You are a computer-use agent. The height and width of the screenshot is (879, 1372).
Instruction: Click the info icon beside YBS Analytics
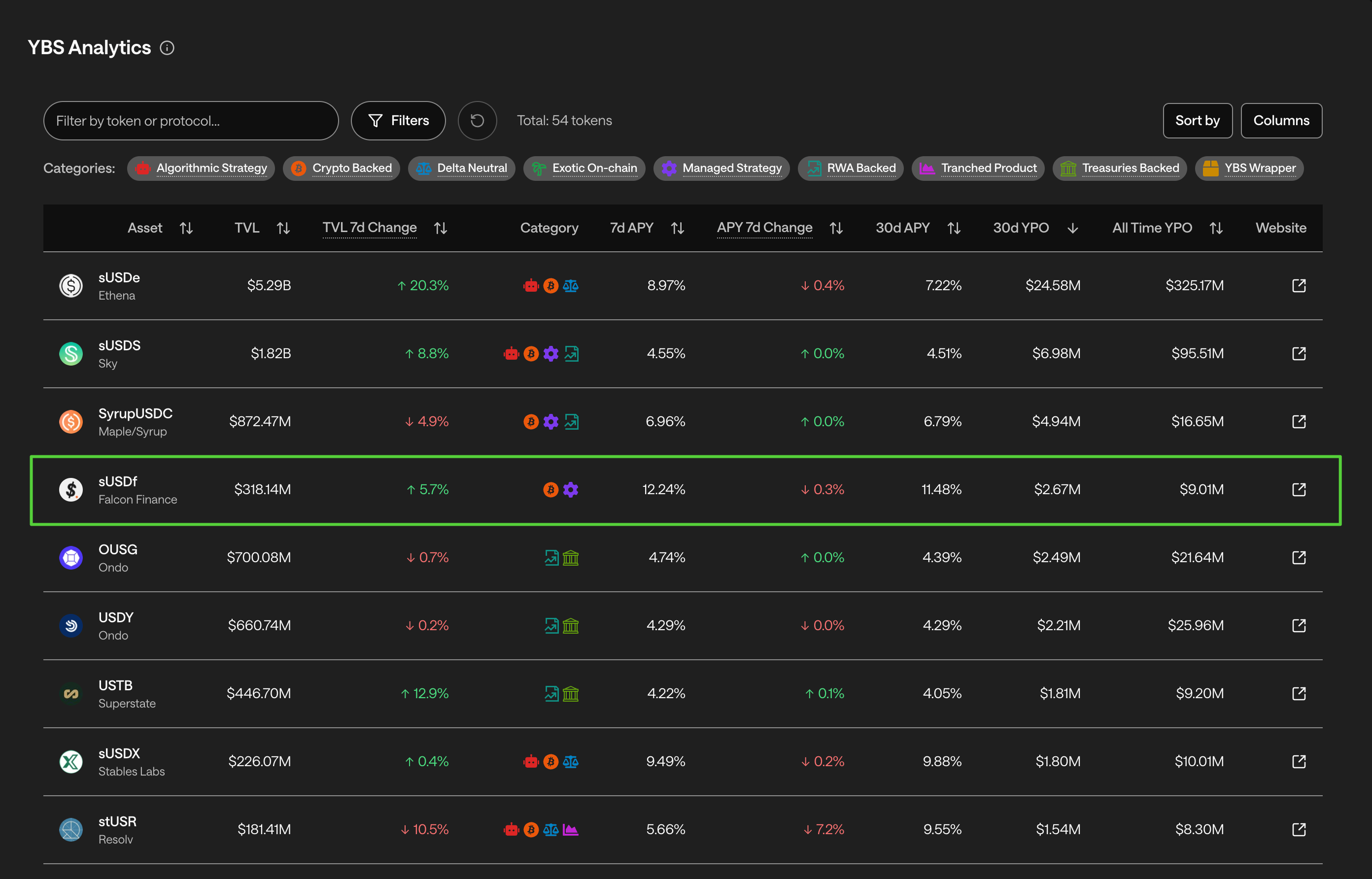pyautogui.click(x=167, y=48)
